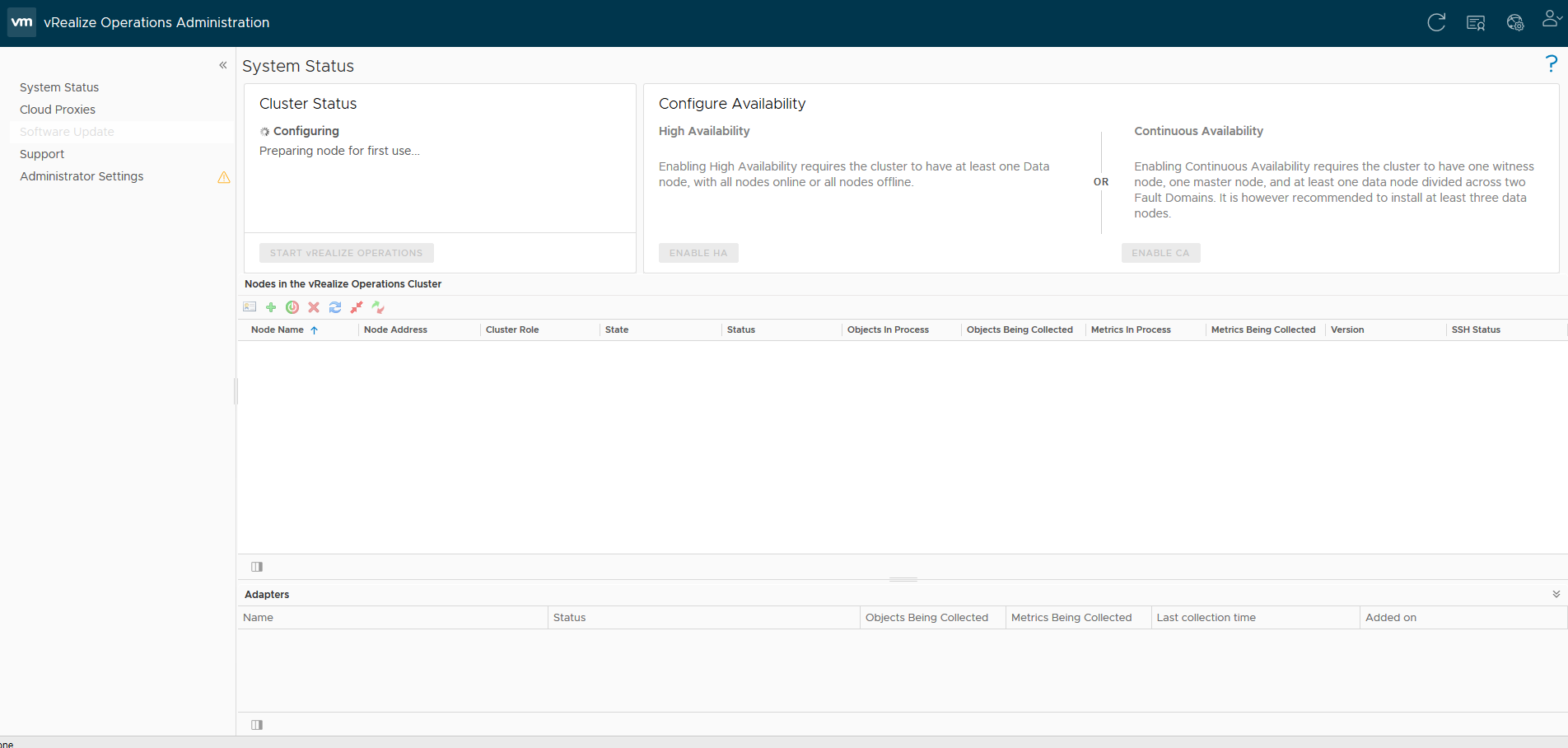Click the 'Cluster Status' heading
Viewport: 1568px width, 748px height.
(308, 104)
